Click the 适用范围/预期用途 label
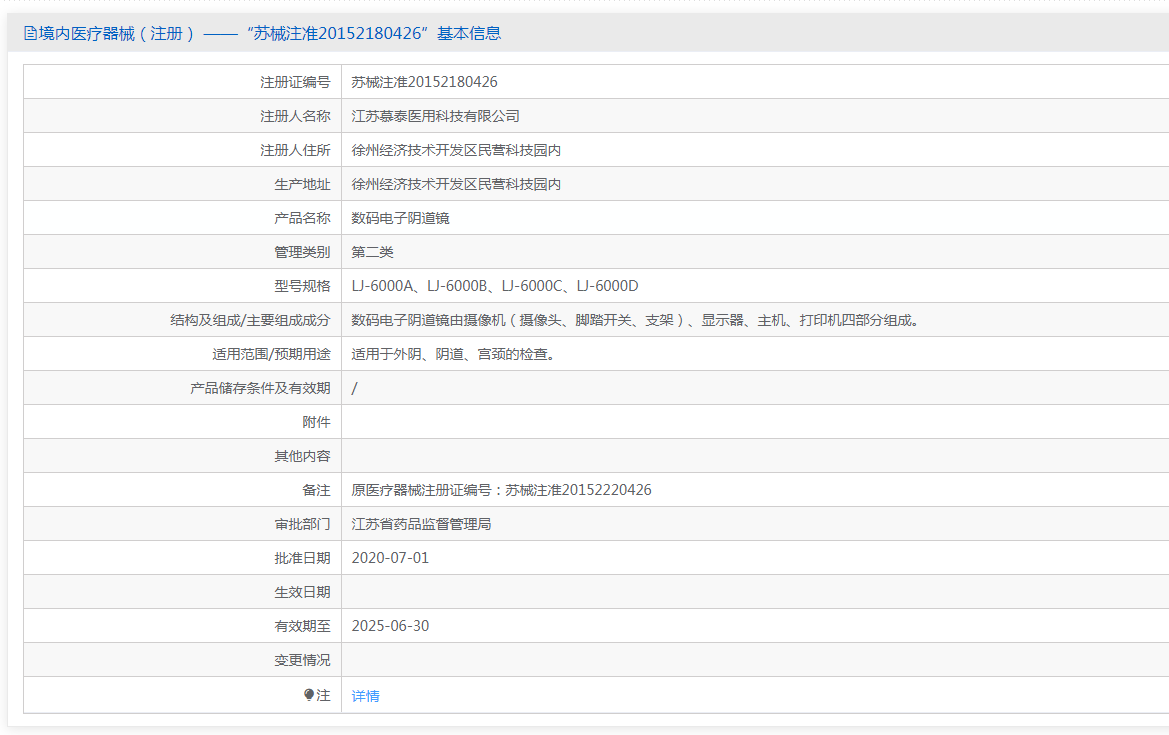The width and height of the screenshot is (1169, 735). click(x=271, y=354)
